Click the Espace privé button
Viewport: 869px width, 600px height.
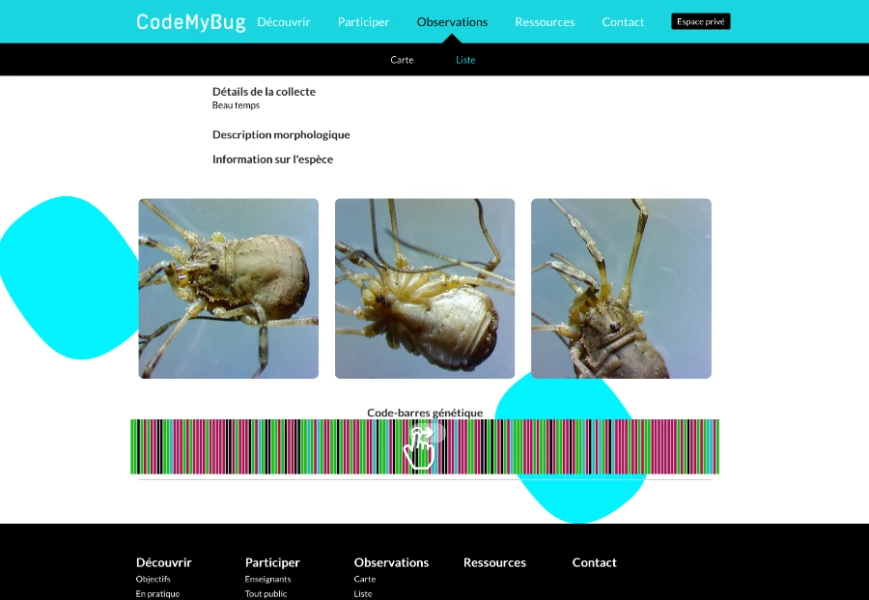point(700,21)
